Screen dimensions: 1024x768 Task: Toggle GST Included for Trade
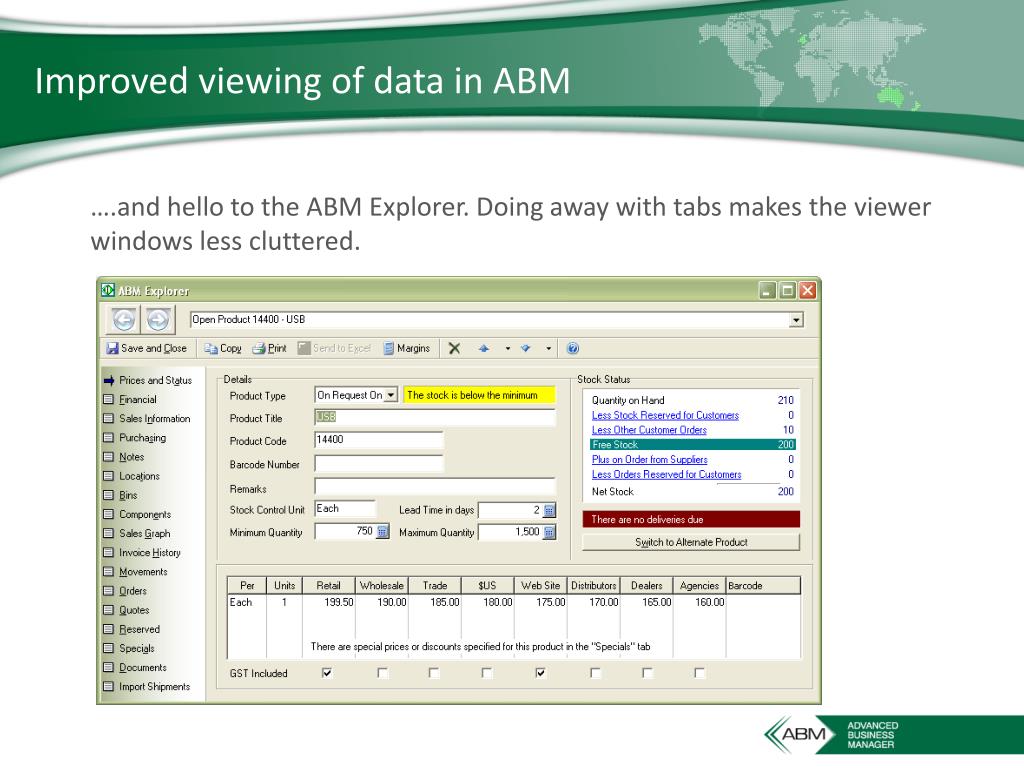434,673
